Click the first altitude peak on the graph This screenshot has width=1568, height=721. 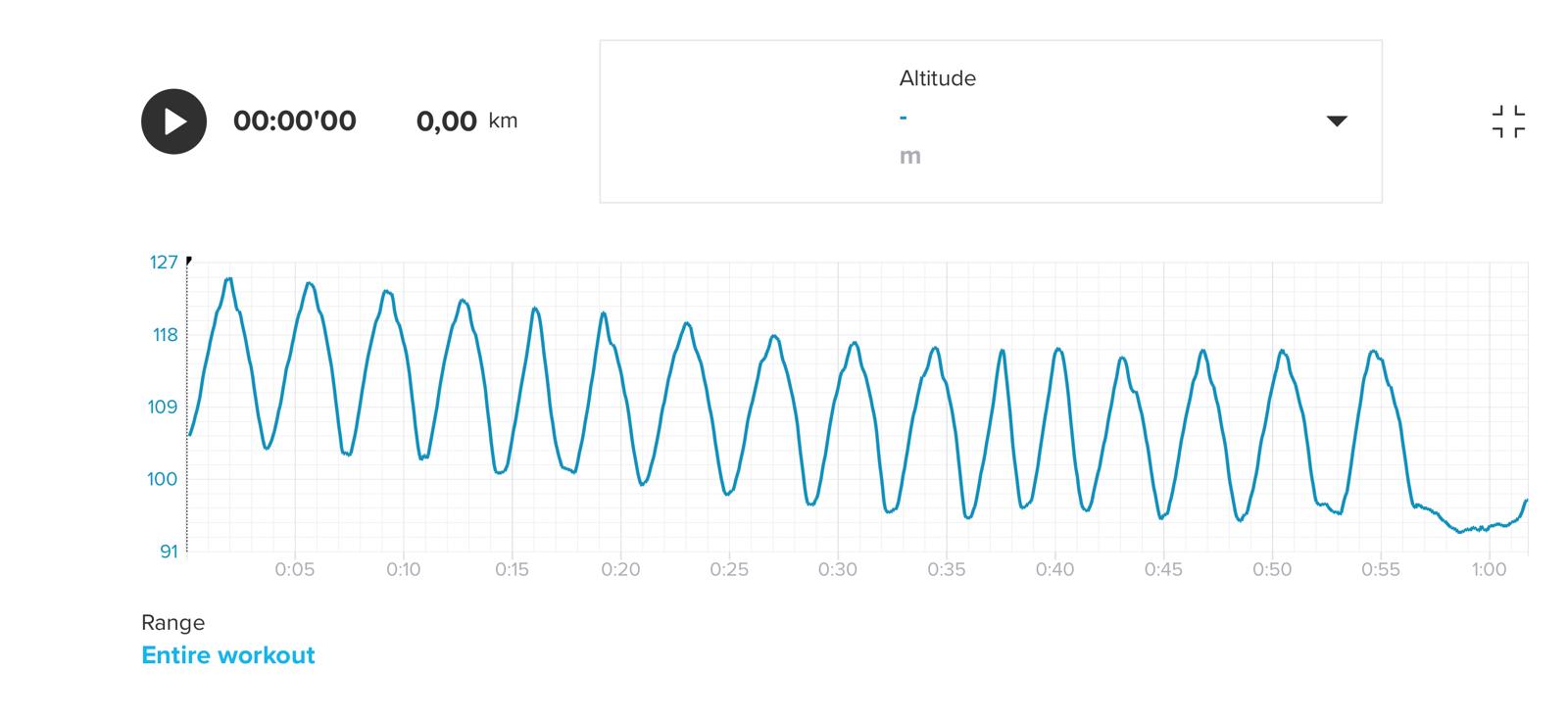point(229,280)
